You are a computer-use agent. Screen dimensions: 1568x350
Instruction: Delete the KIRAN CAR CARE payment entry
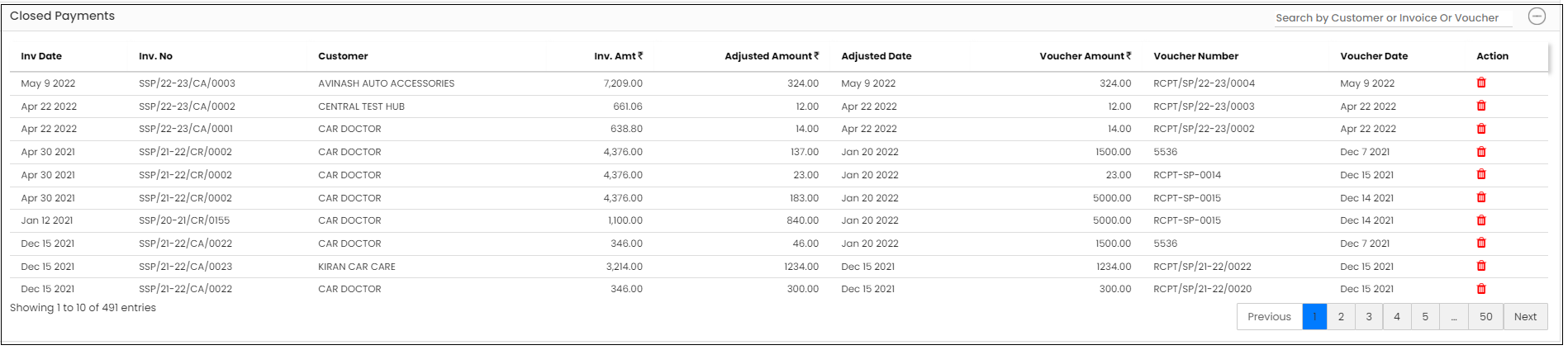pyautogui.click(x=1481, y=266)
